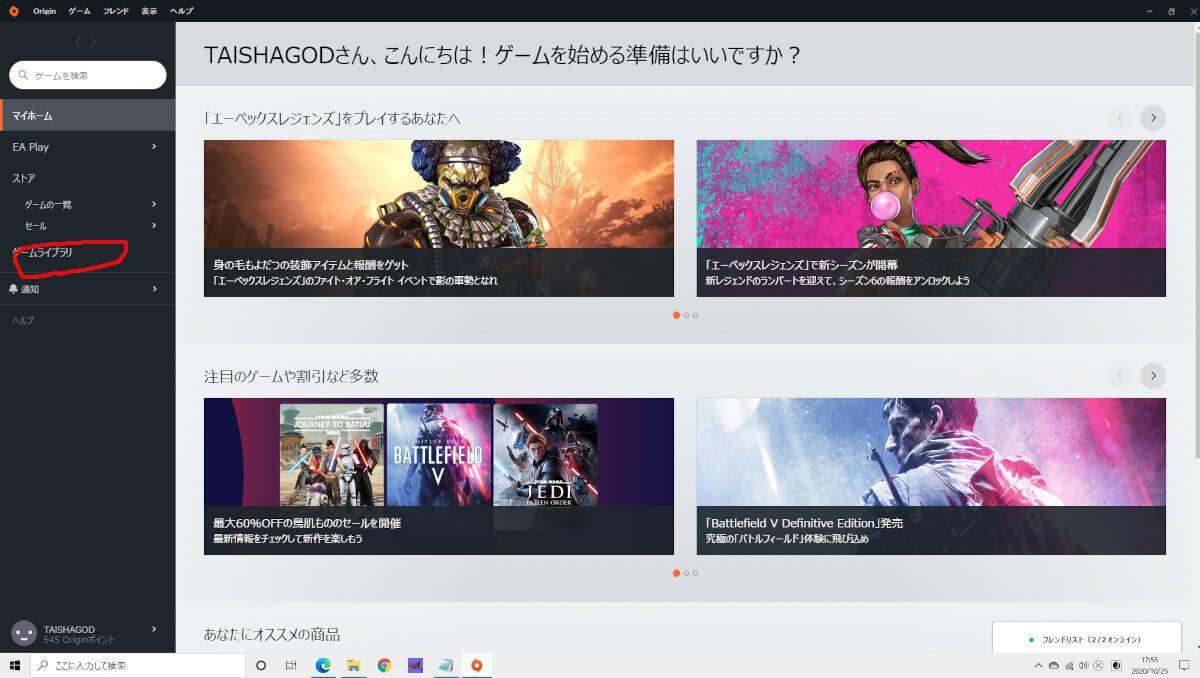Click the あなたにオススメの商品 heading

(272, 634)
